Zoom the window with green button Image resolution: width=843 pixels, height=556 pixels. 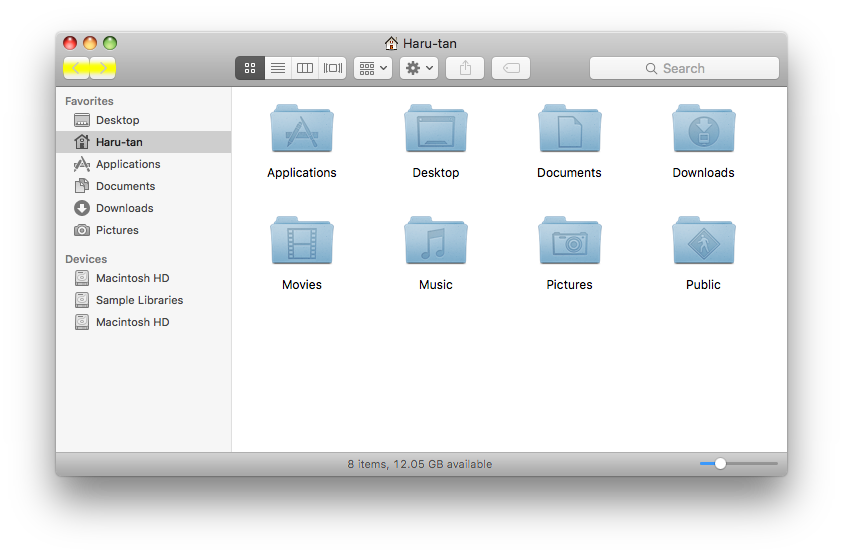coord(110,43)
